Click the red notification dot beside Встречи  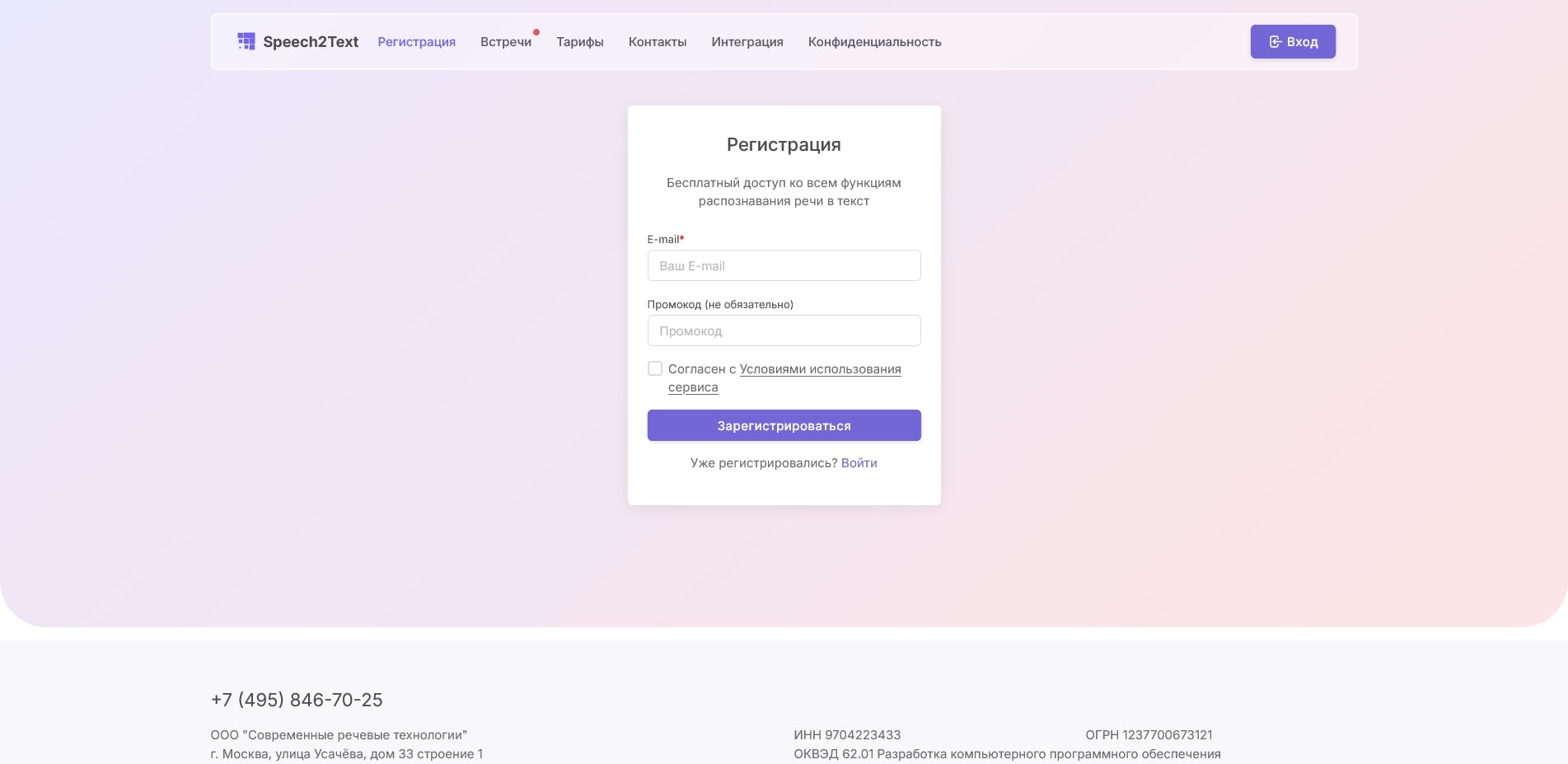[536, 33]
